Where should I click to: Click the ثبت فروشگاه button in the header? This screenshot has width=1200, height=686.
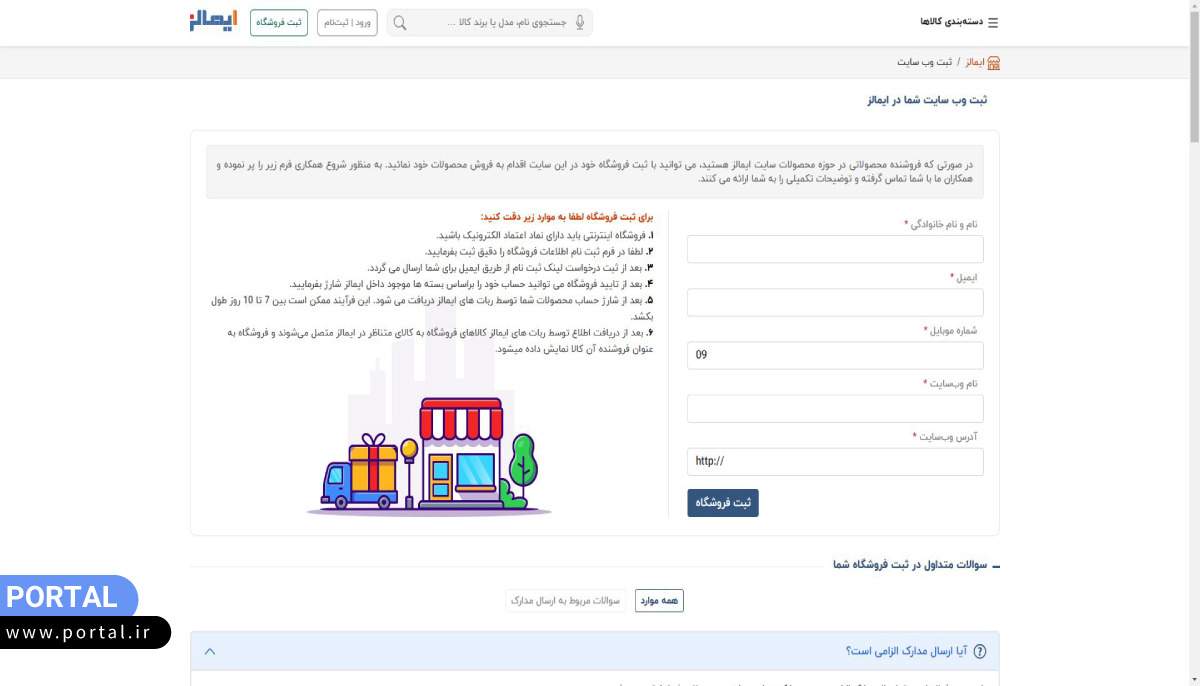click(x=279, y=22)
